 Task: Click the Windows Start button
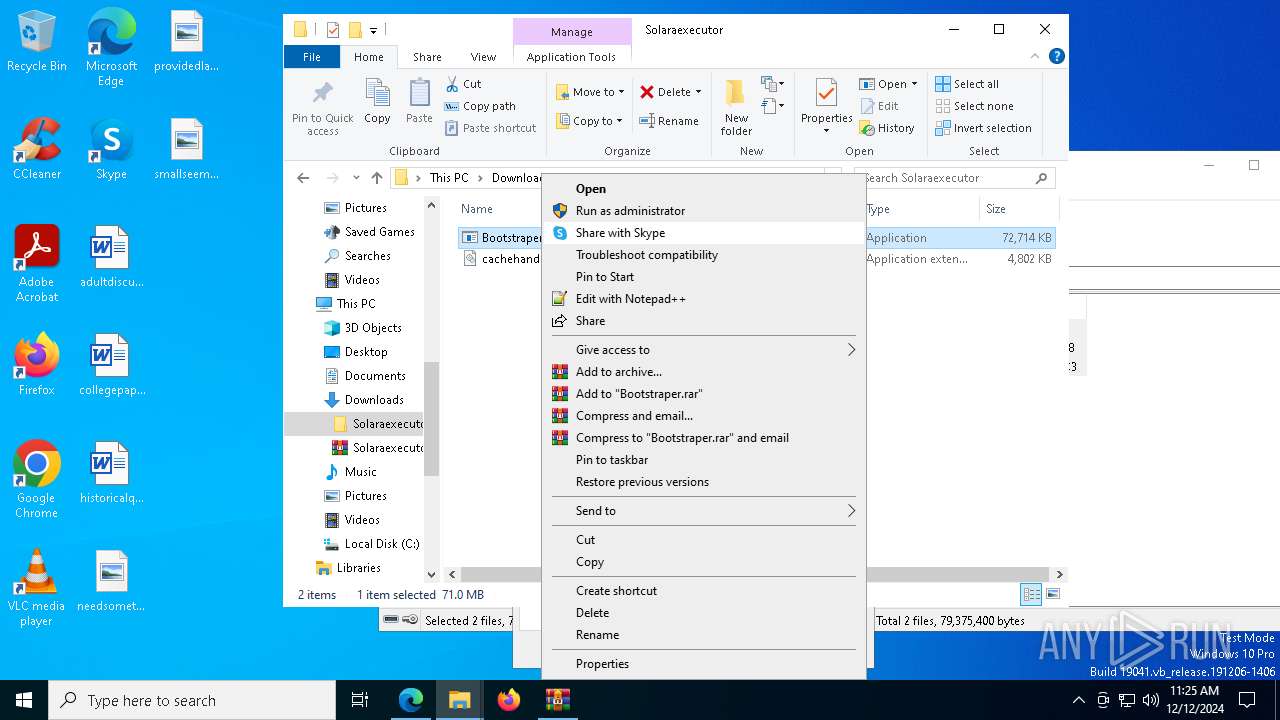pyautogui.click(x=24, y=700)
